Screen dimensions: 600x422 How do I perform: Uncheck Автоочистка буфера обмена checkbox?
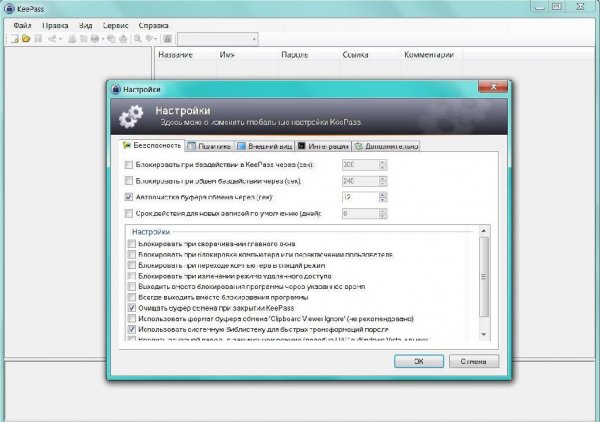[129, 197]
